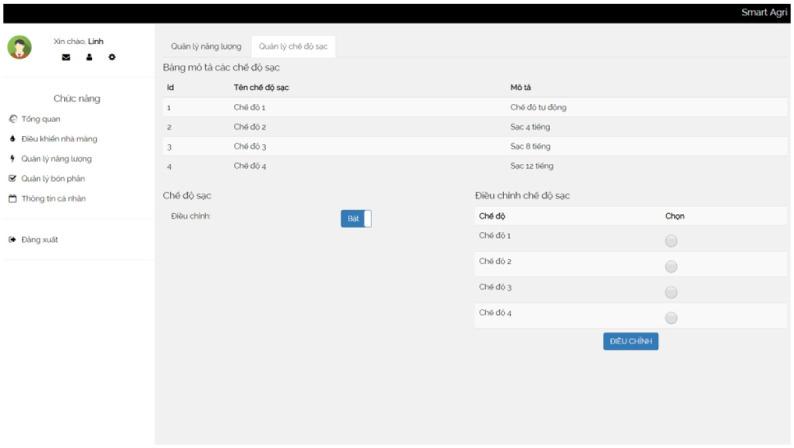794x448 pixels.
Task: Click the Đăng xuất logout icon
Action: click(12, 240)
